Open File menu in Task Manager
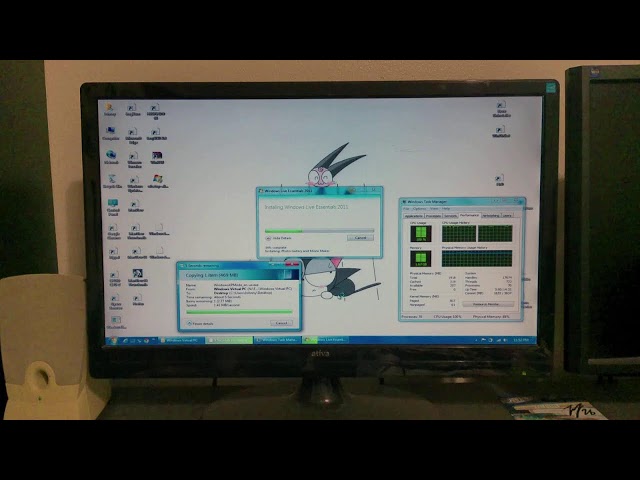This screenshot has width=640, height=480. coord(406,209)
